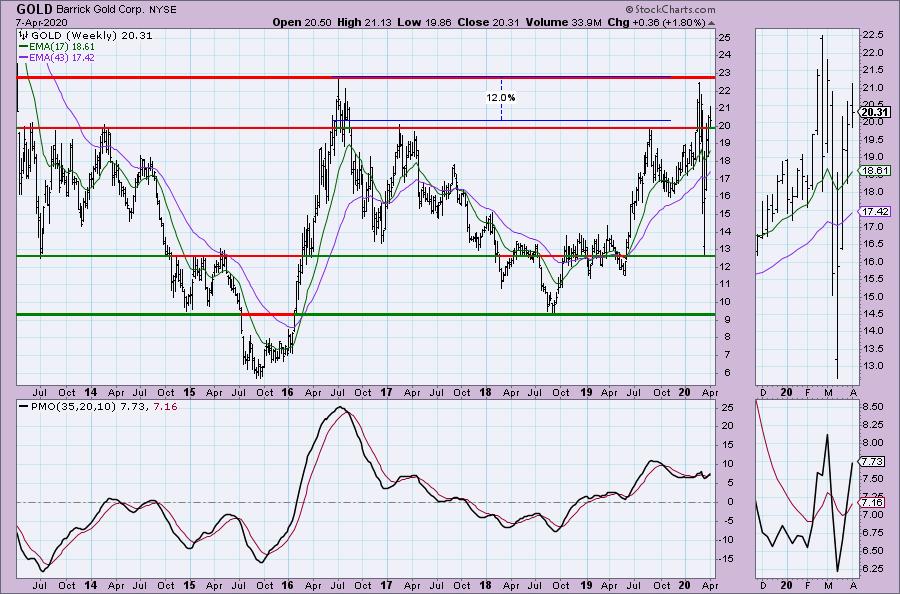Click the GOLD (Weekly) 20.31 legend label
This screenshot has height=594, width=900.
click(x=92, y=36)
